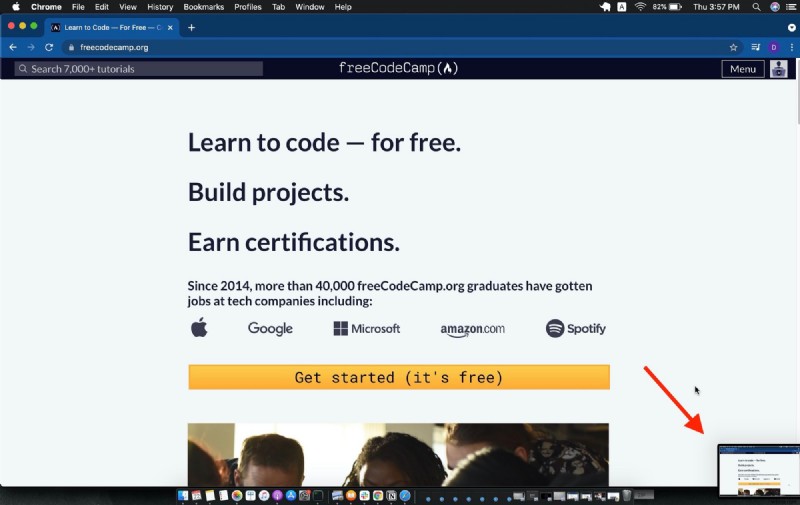Click the search magnifier icon in freeCodeCamp header
The height and width of the screenshot is (505, 800).
(22, 68)
